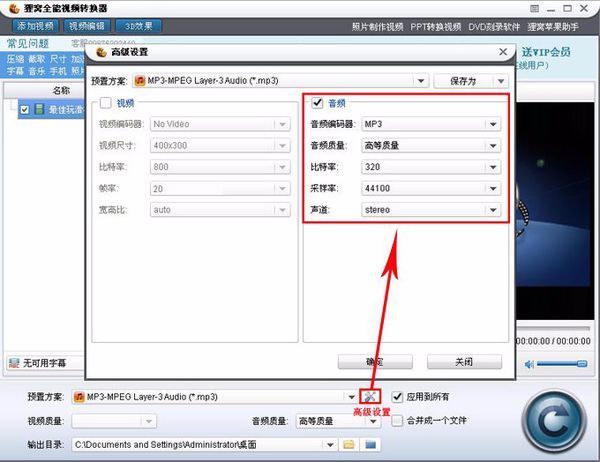Click the 视频尺寸 400x300 dropdown
600x462 pixels.
point(220,145)
